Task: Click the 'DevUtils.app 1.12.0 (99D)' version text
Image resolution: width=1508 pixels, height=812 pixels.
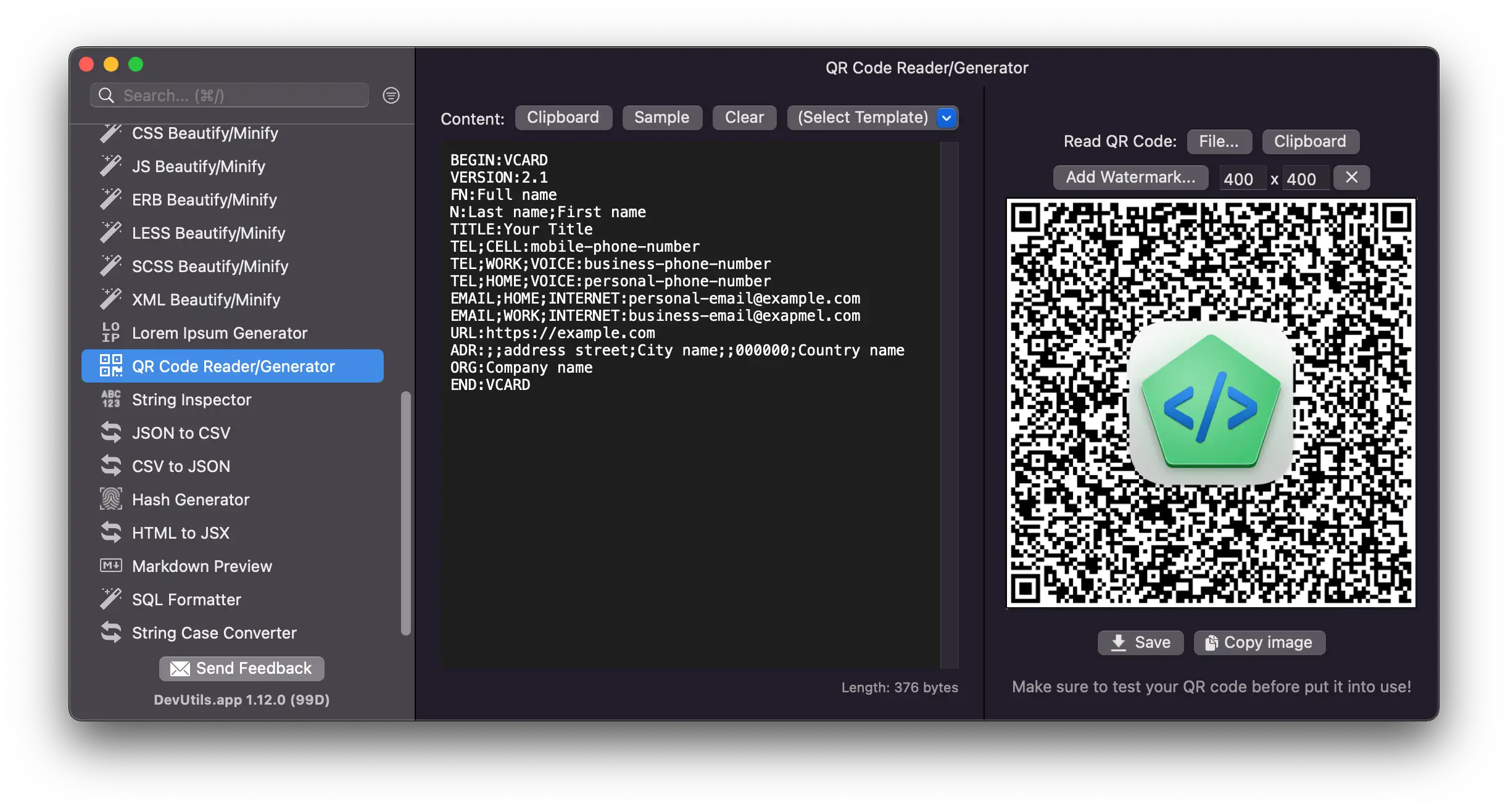Action: pyautogui.click(x=242, y=700)
